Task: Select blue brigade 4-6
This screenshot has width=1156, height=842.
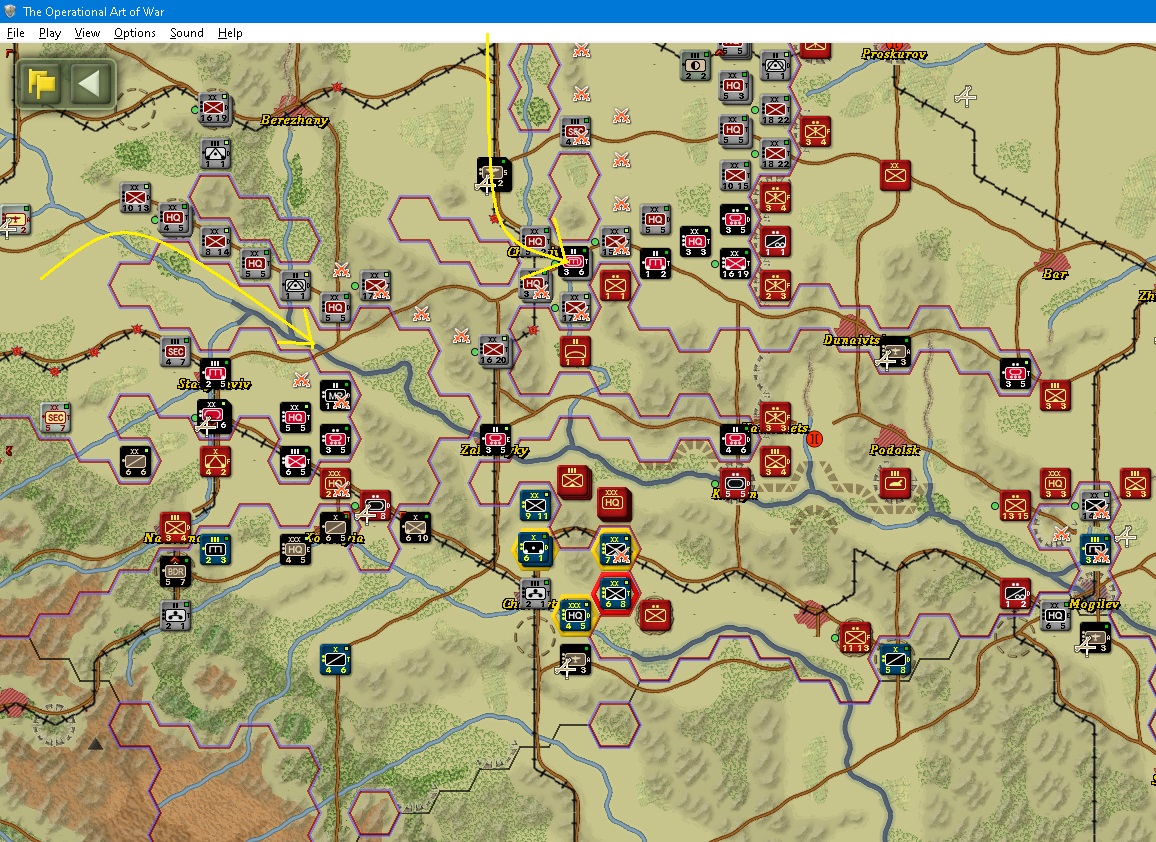Action: coord(335,660)
